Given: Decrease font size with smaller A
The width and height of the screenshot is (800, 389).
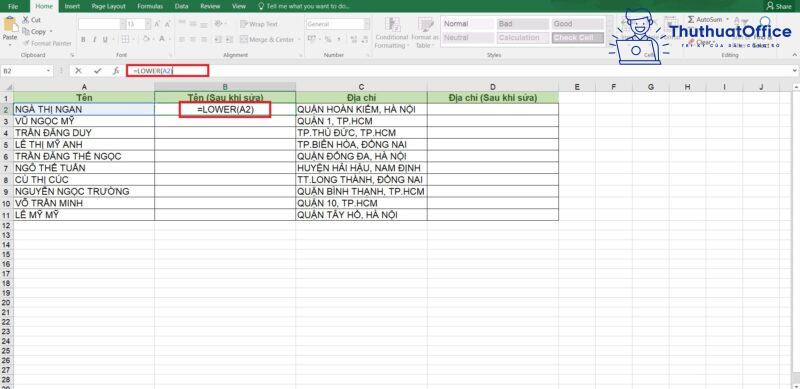Looking at the screenshot, I should pyautogui.click(x=167, y=24).
